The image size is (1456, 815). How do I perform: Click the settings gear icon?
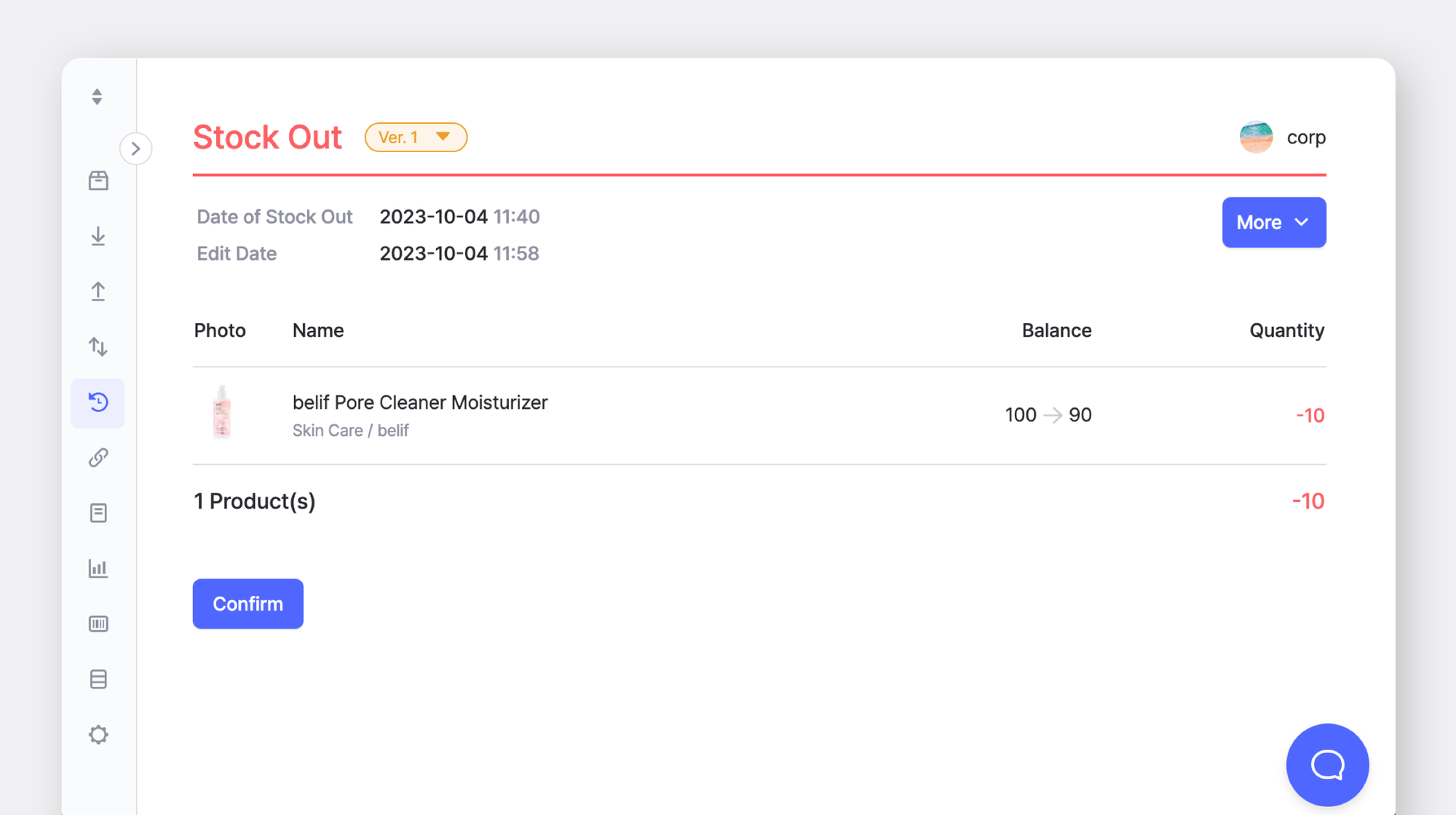(97, 734)
